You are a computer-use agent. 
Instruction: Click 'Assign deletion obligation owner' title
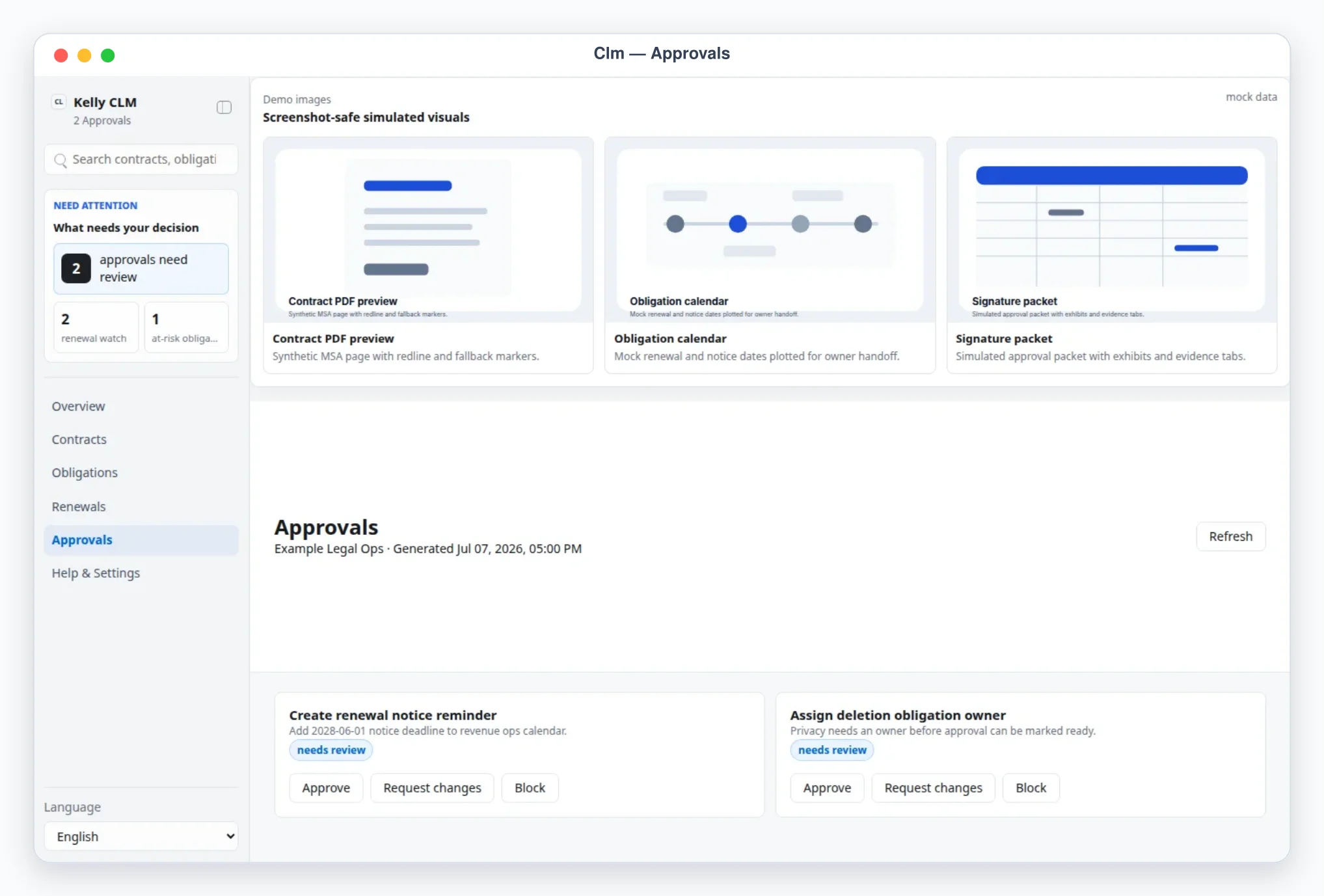898,715
